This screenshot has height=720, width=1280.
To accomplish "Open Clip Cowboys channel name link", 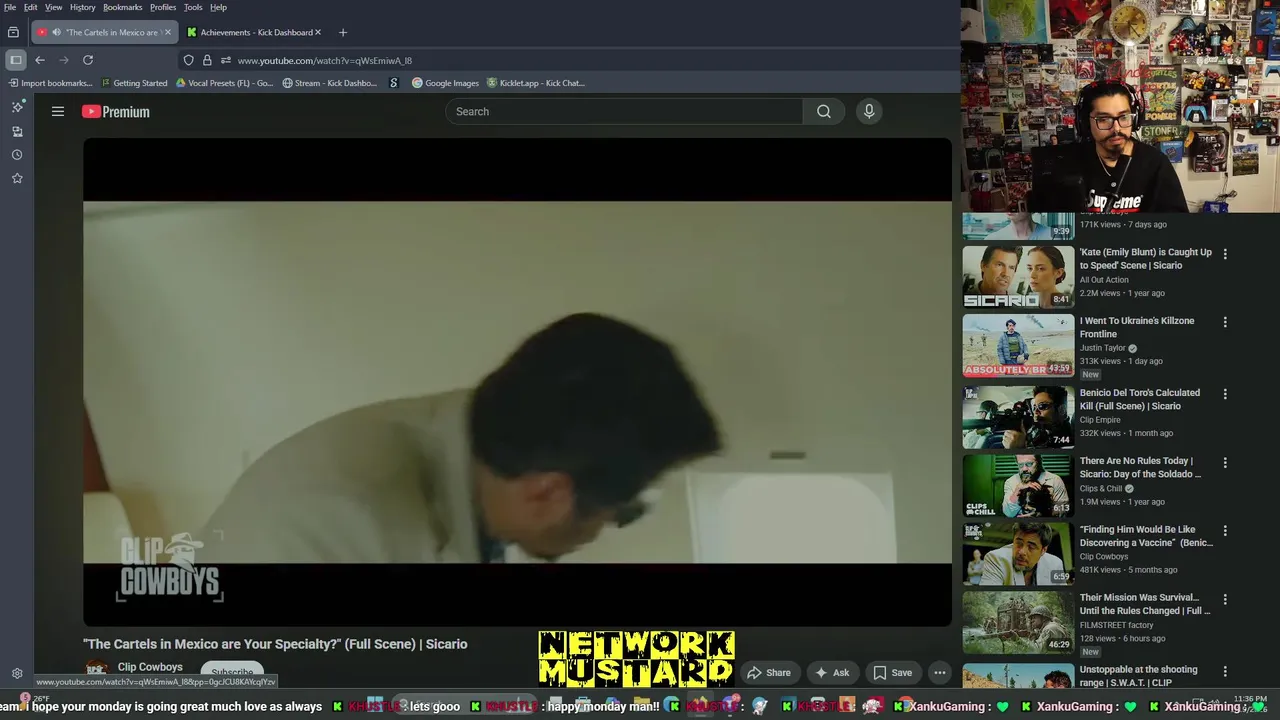I will pos(150,667).
